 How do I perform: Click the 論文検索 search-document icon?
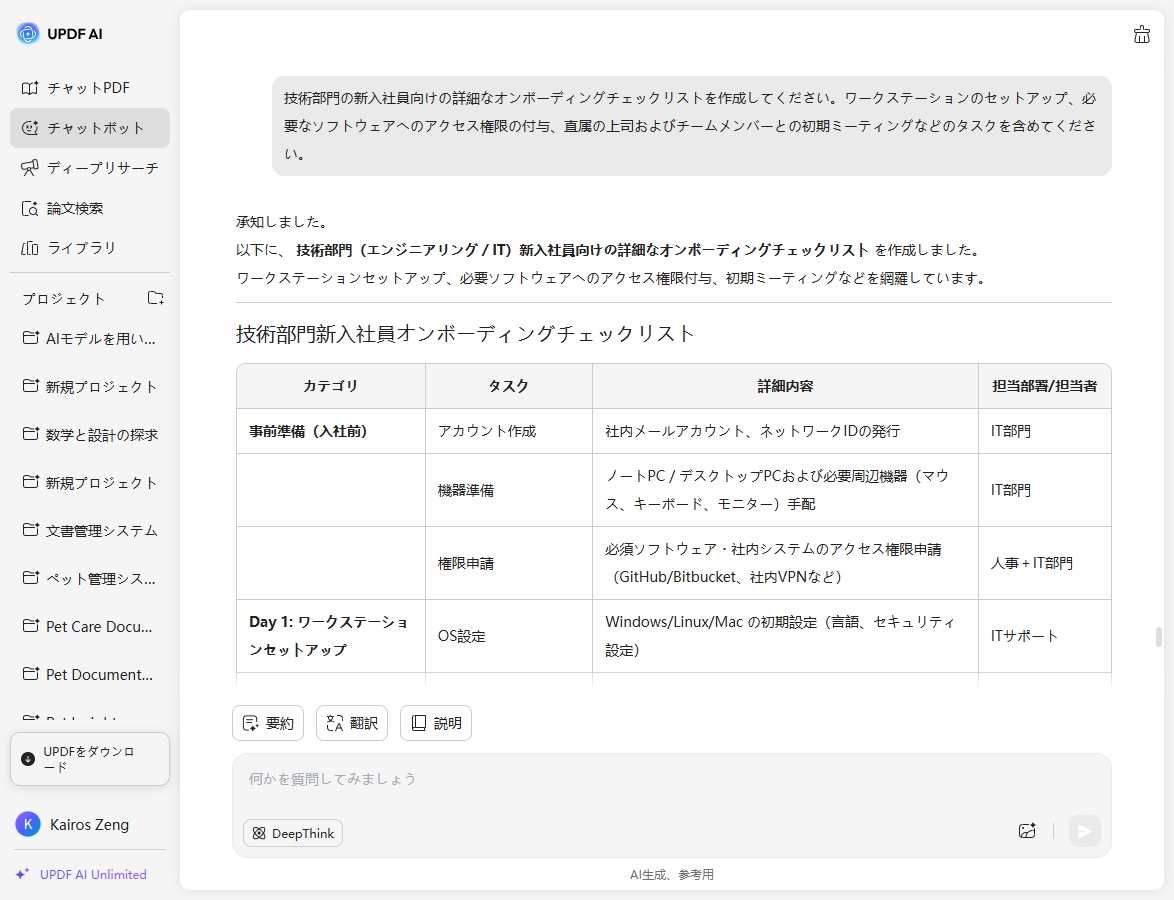[30, 208]
